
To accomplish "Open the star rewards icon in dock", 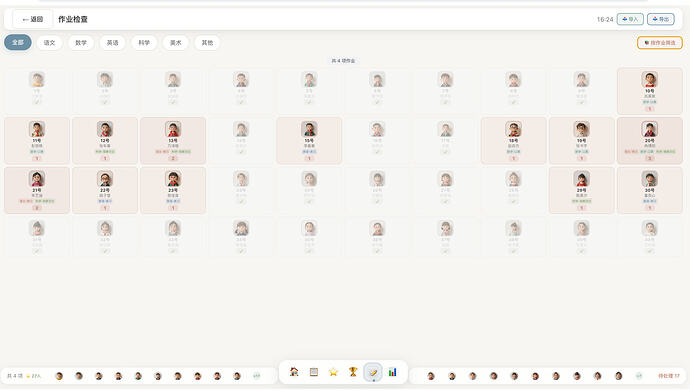I will tap(333, 372).
